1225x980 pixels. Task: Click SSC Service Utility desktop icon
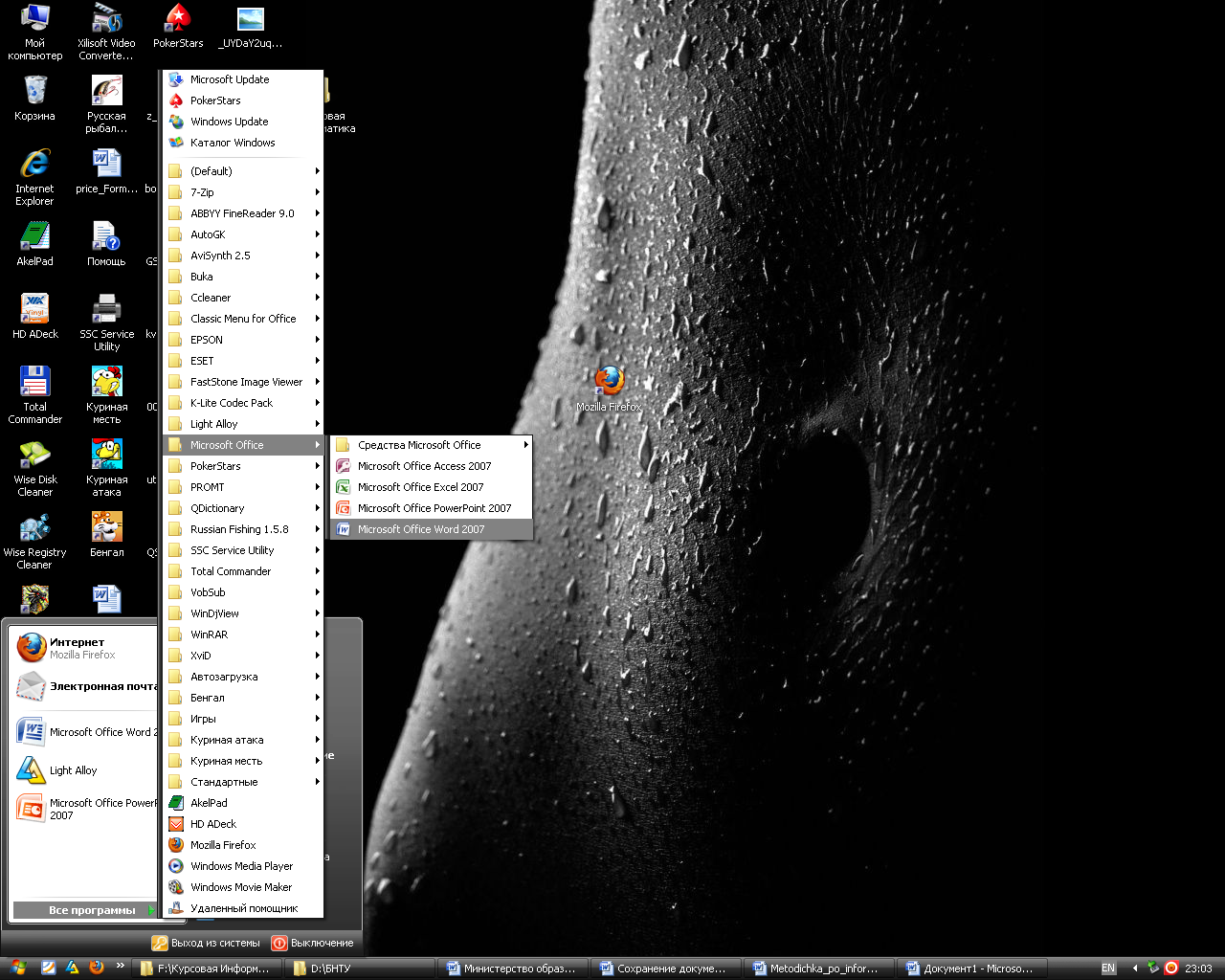(107, 323)
